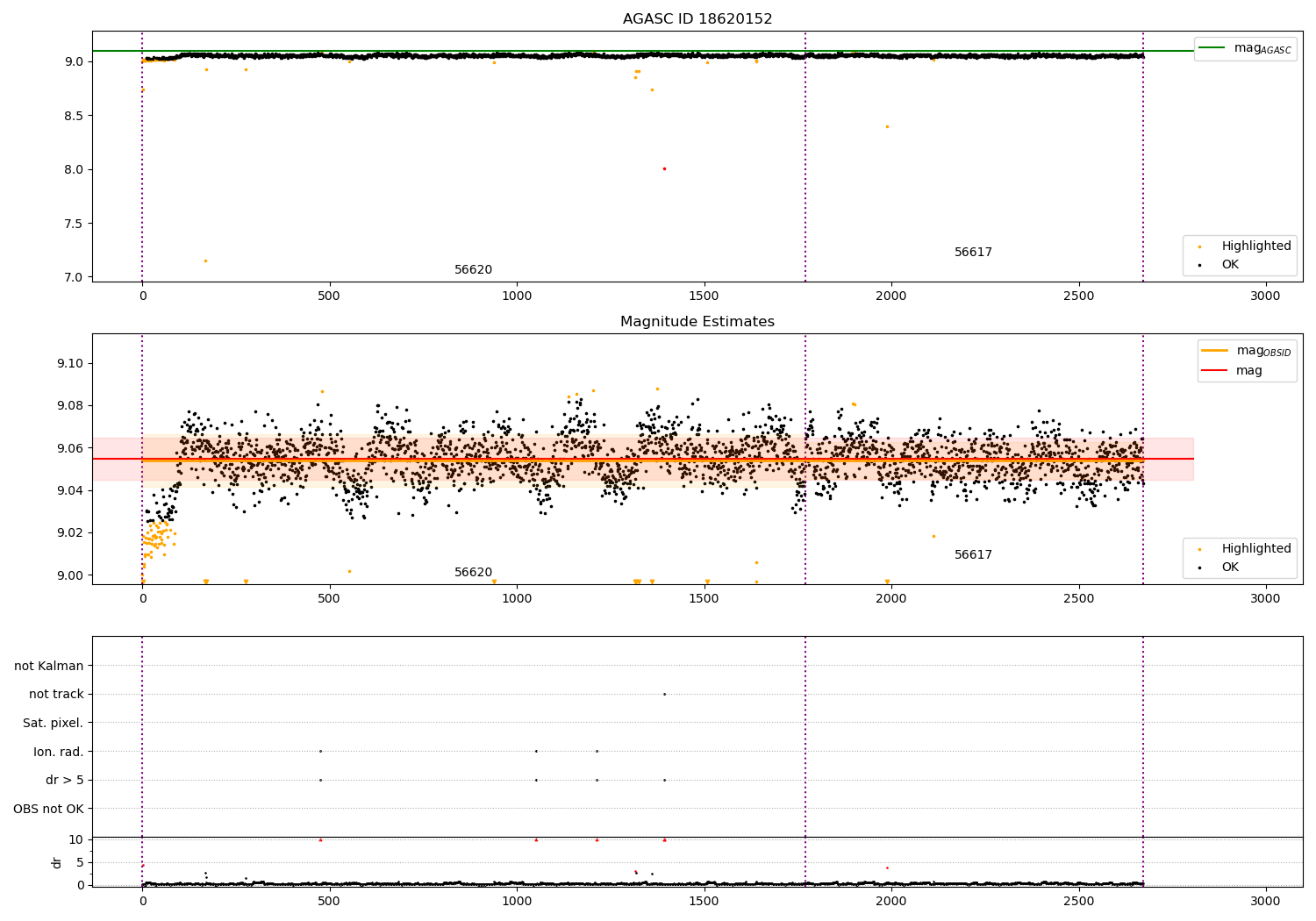Click the orange outlier point near magnitude 7.15
The image size is (1316, 921).
pyautogui.click(x=205, y=261)
